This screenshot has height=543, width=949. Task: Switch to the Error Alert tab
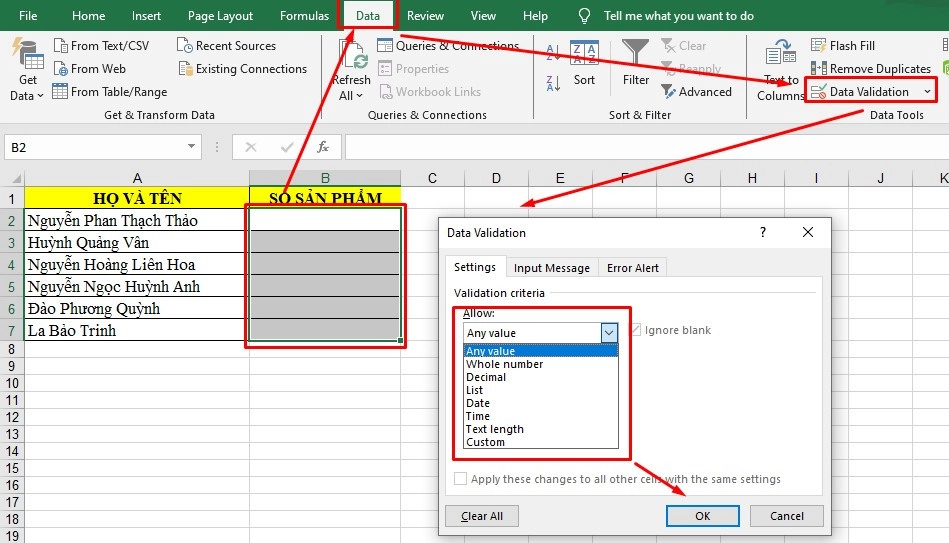tap(633, 268)
